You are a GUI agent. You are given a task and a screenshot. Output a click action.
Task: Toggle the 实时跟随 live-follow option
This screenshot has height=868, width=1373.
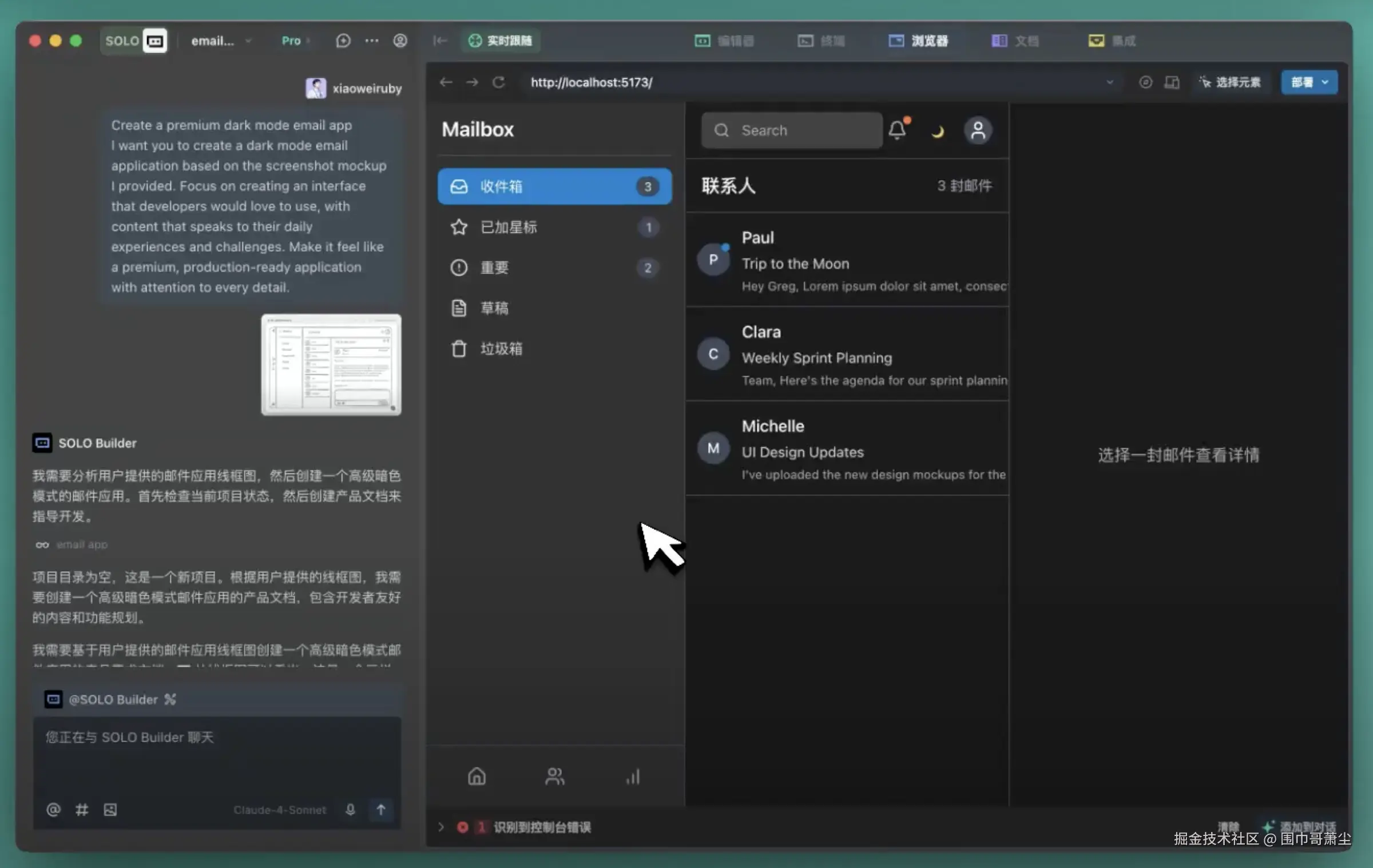[501, 41]
